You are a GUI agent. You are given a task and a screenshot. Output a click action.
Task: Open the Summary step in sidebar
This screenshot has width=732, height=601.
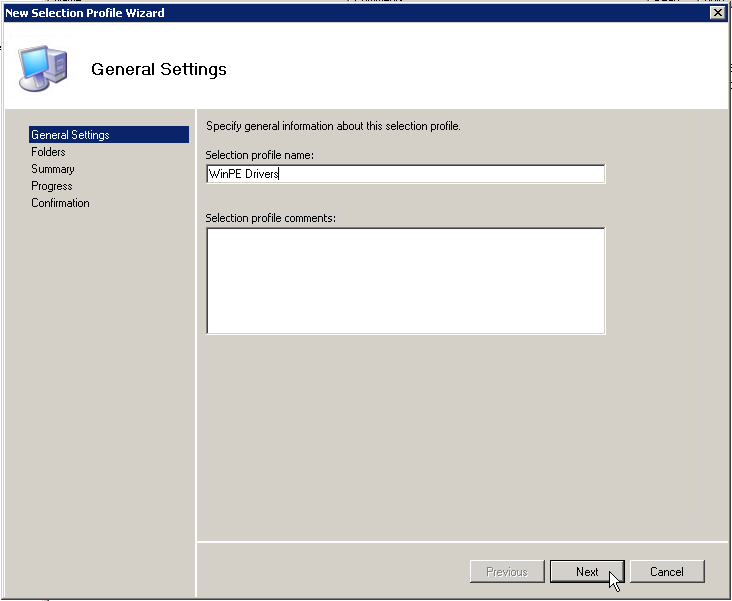point(52,169)
